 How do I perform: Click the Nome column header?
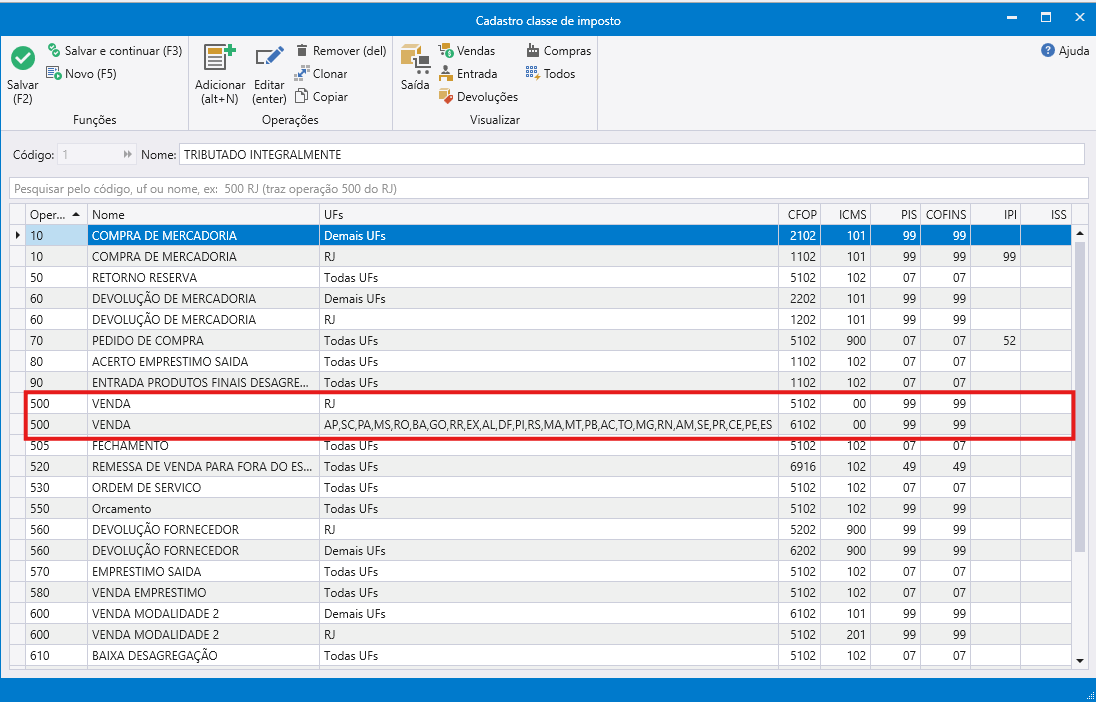pyautogui.click(x=204, y=215)
